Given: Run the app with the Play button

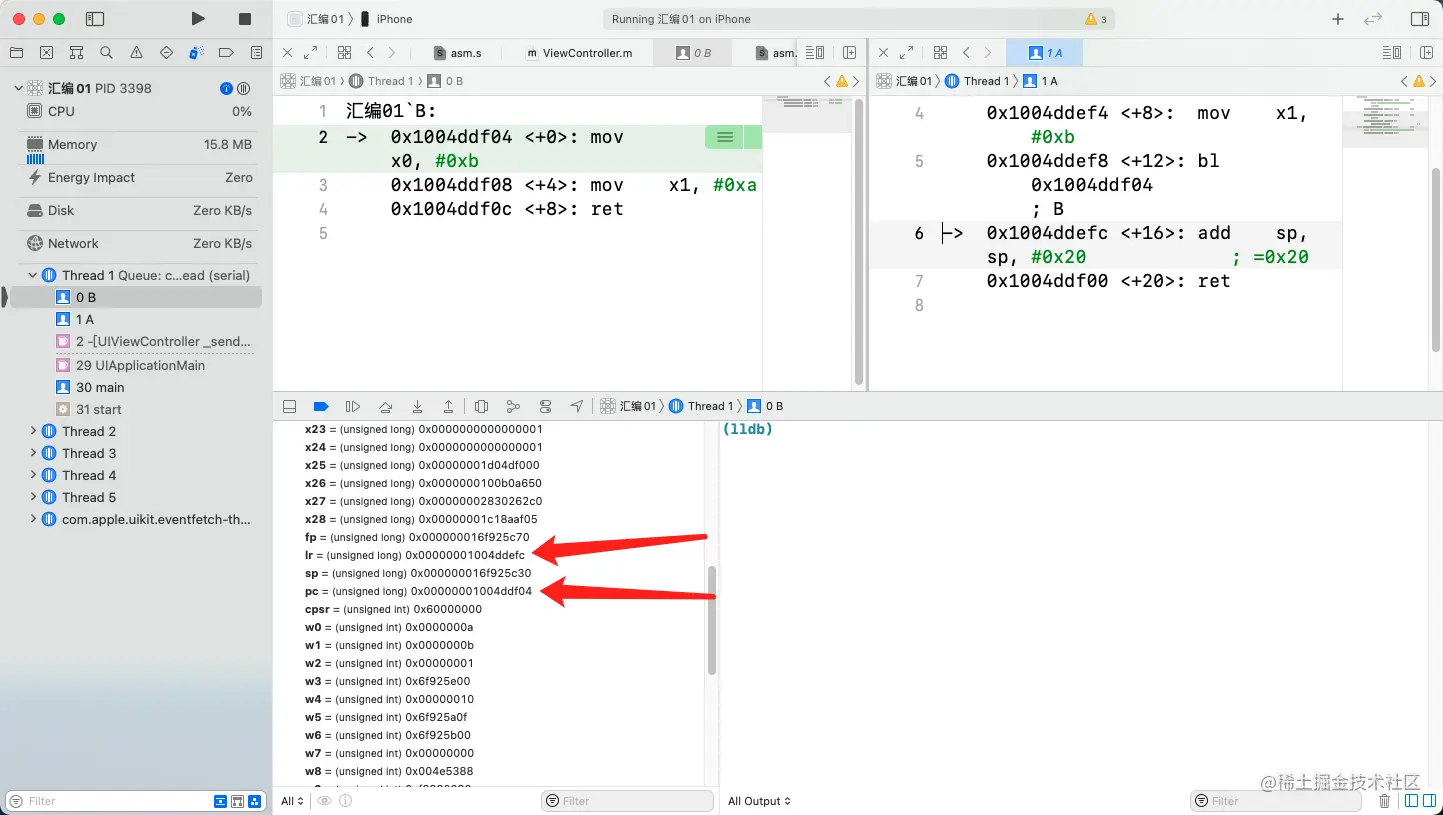Looking at the screenshot, I should (x=198, y=19).
